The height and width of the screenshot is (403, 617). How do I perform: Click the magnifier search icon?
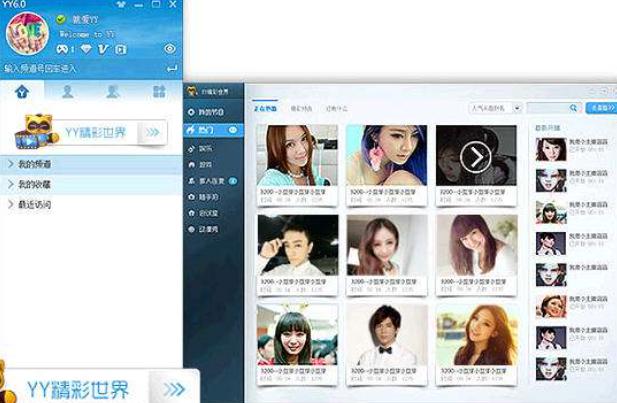574,107
